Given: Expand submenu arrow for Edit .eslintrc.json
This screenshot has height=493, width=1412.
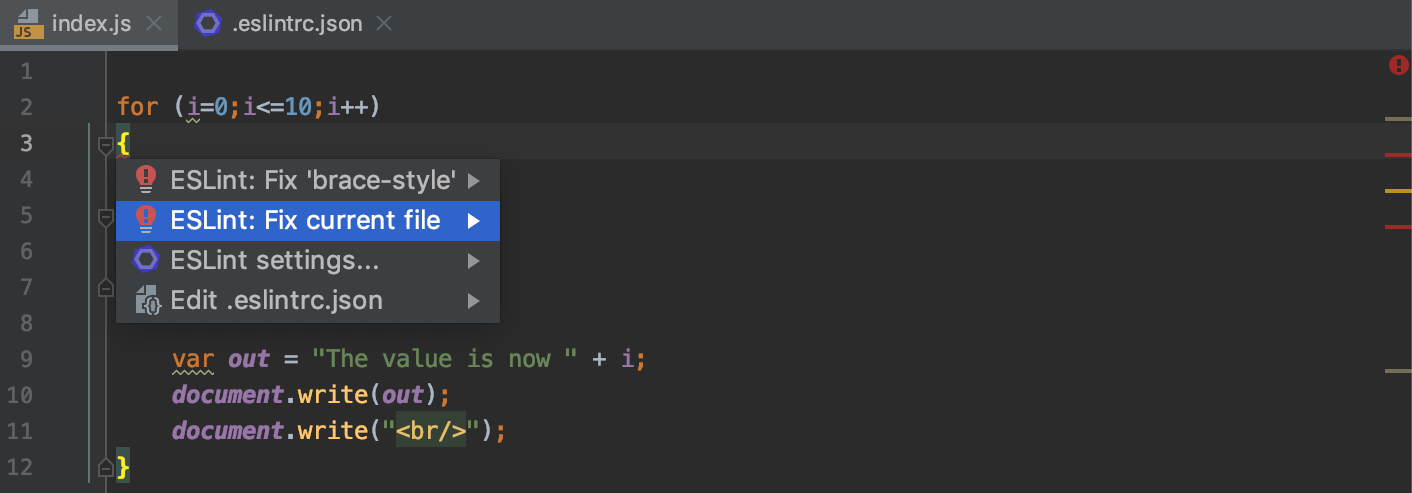Looking at the screenshot, I should click(474, 301).
